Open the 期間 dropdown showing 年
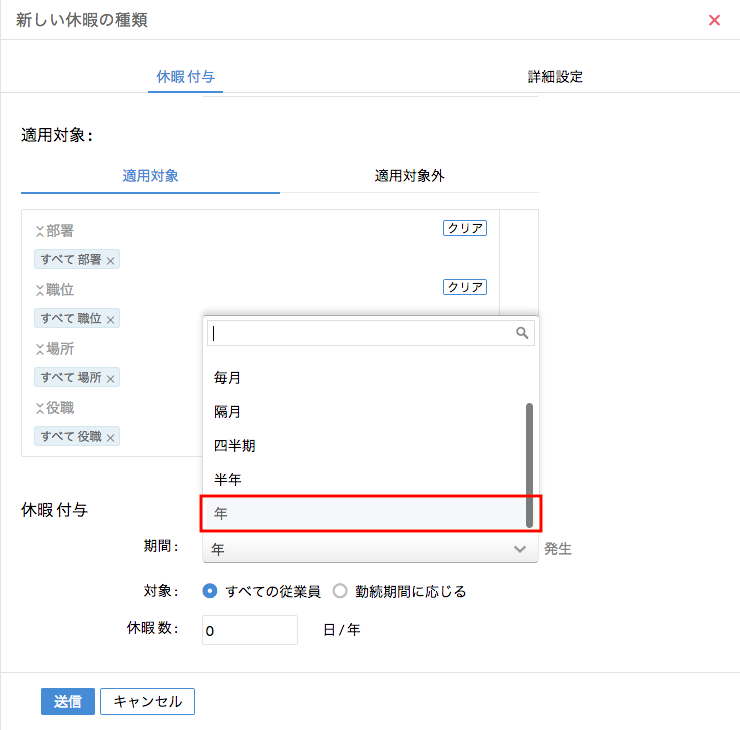The width and height of the screenshot is (740, 730). pos(369,549)
